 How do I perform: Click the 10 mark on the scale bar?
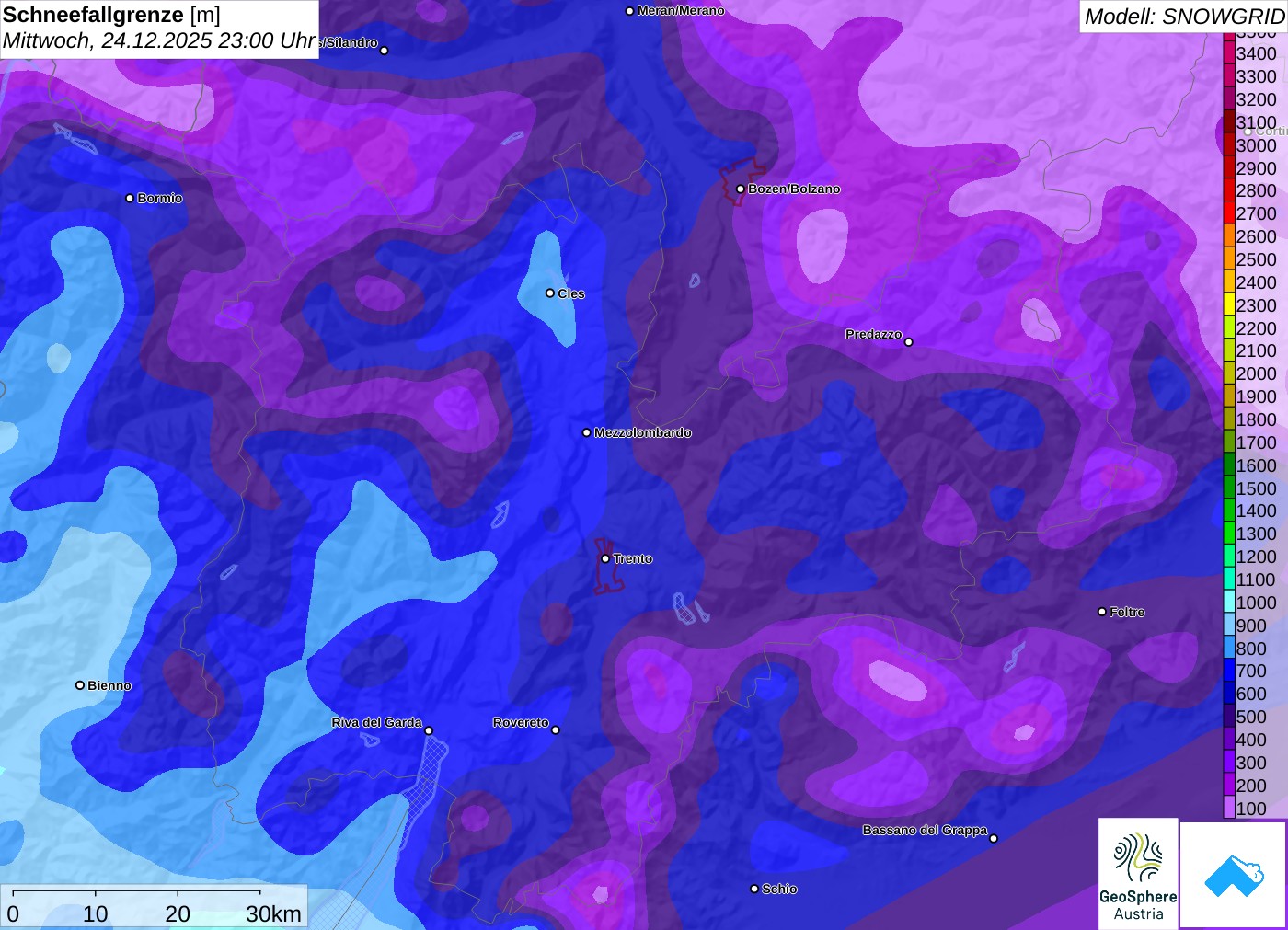click(x=96, y=913)
